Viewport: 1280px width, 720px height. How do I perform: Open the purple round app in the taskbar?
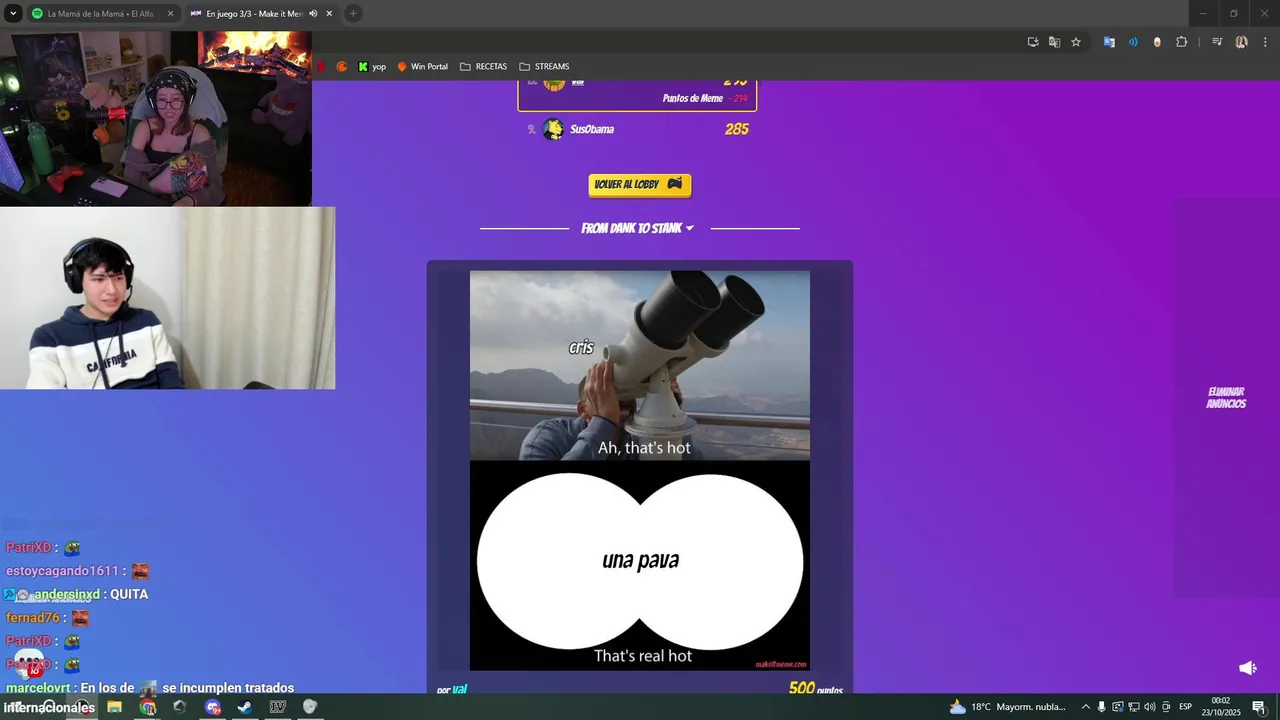(x=212, y=707)
